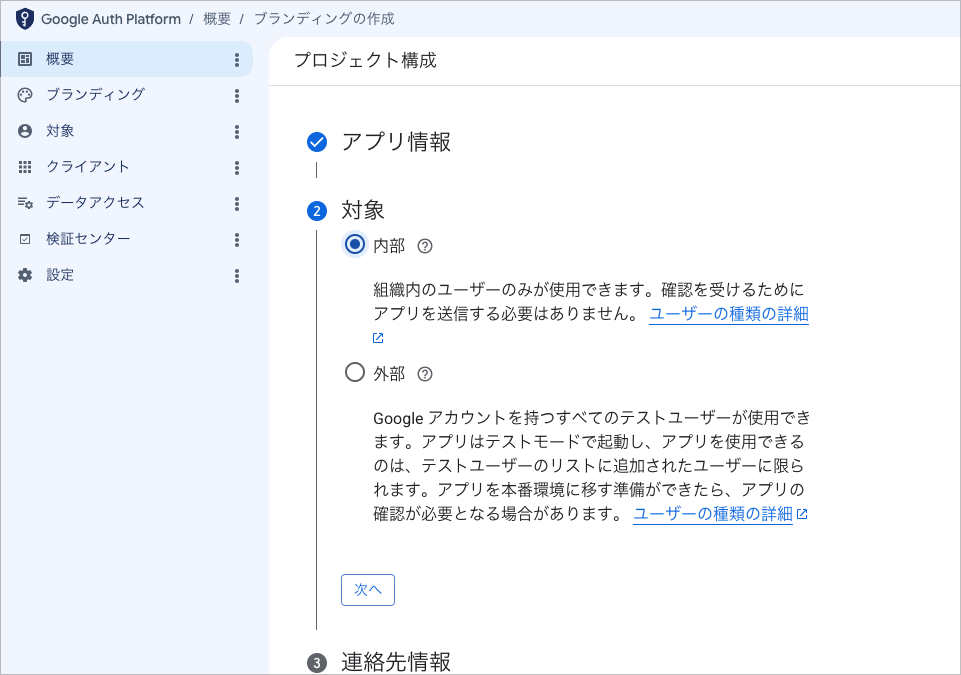Open the 対象 sidebar menu item
Viewport: 961px width, 675px height.
(127, 131)
